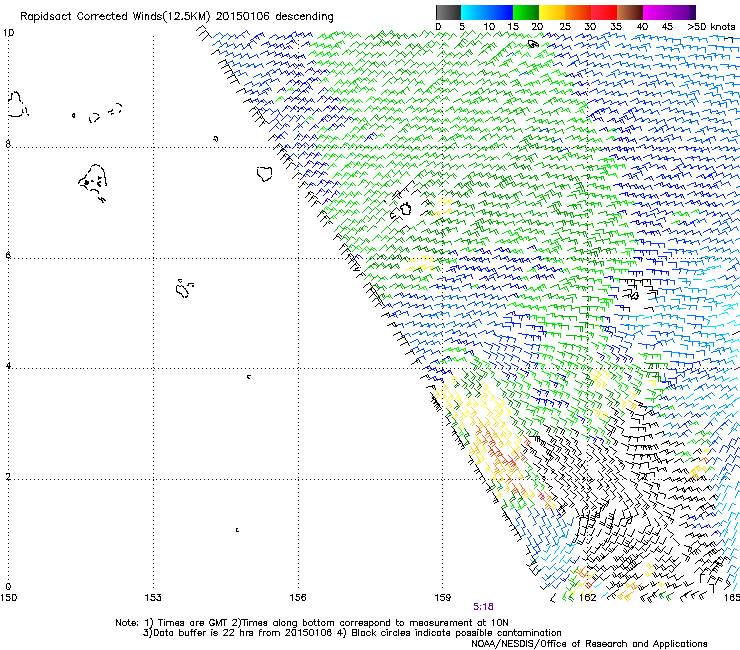Click the dark purple 45-50 knots legend swatch
740x650 pixels.
tap(682, 12)
